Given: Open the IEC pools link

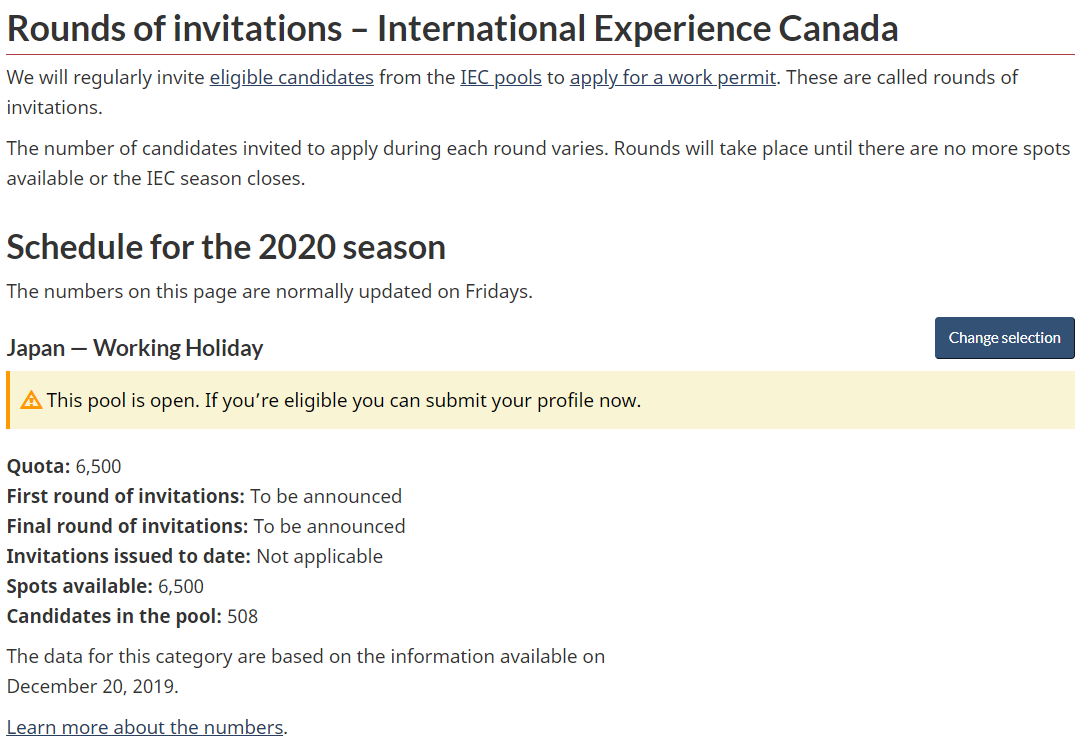Looking at the screenshot, I should (x=501, y=77).
